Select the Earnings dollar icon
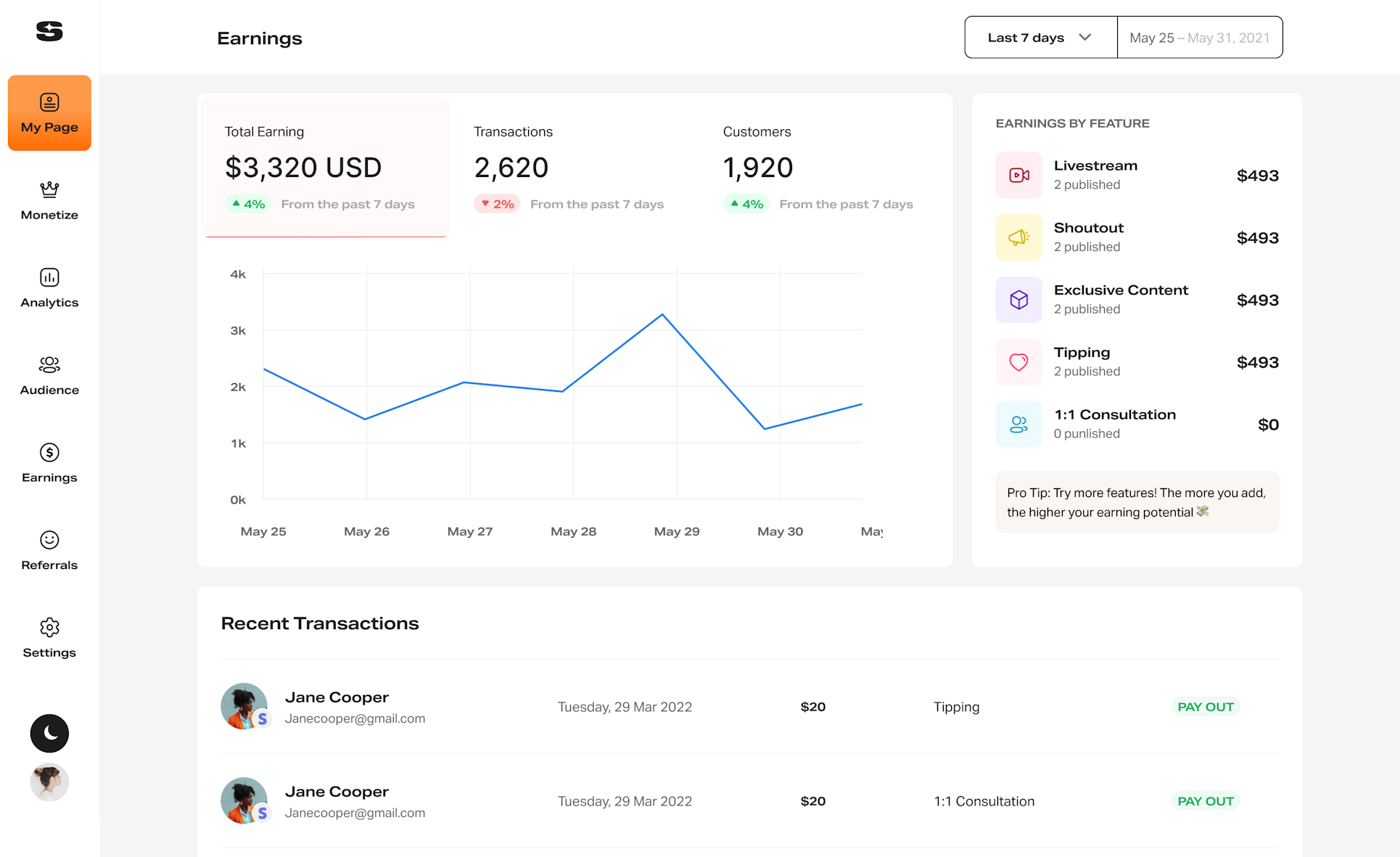Screen dimensions: 1400x857 (x=49, y=452)
